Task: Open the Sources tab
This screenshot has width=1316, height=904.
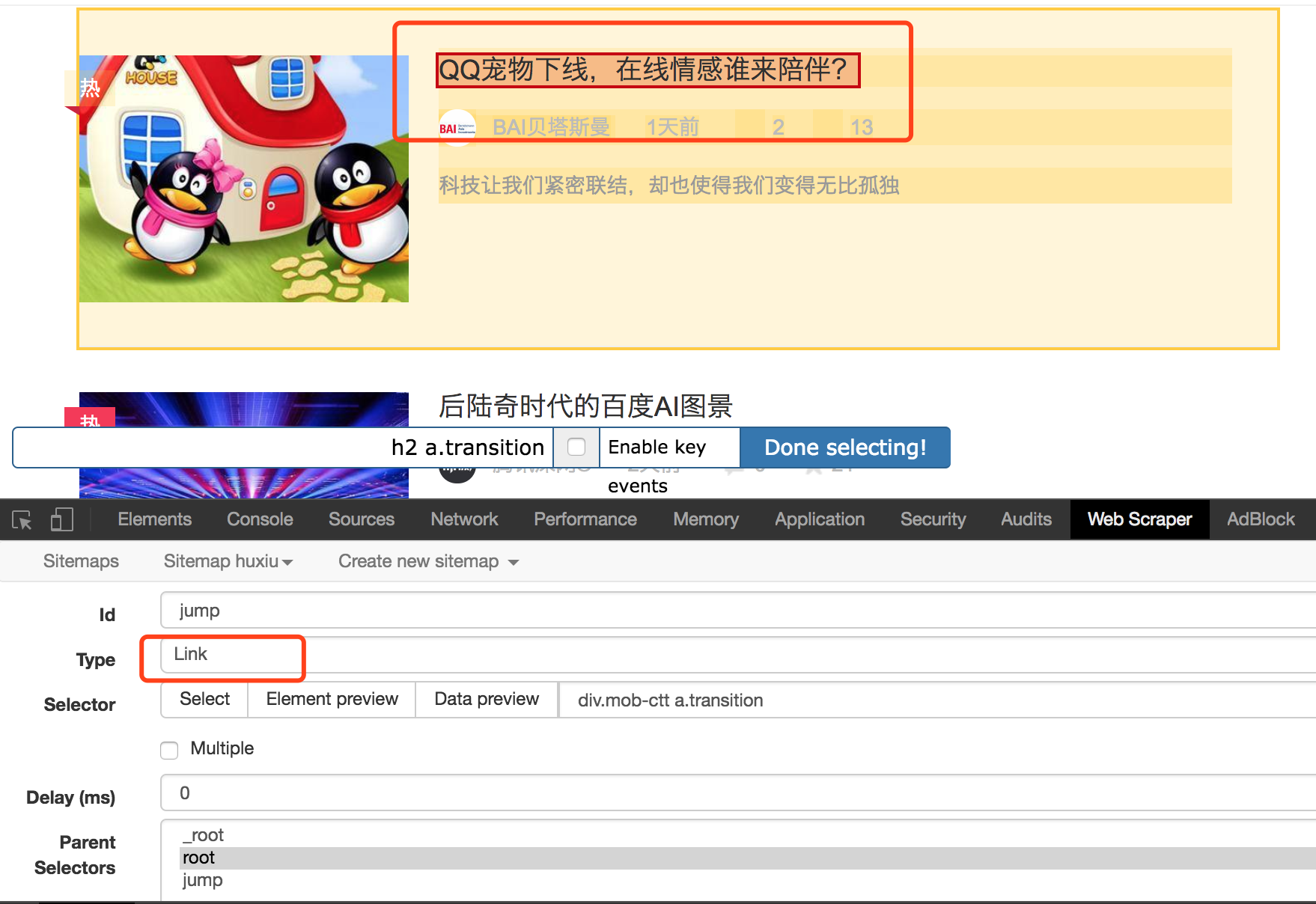Action: (x=362, y=519)
